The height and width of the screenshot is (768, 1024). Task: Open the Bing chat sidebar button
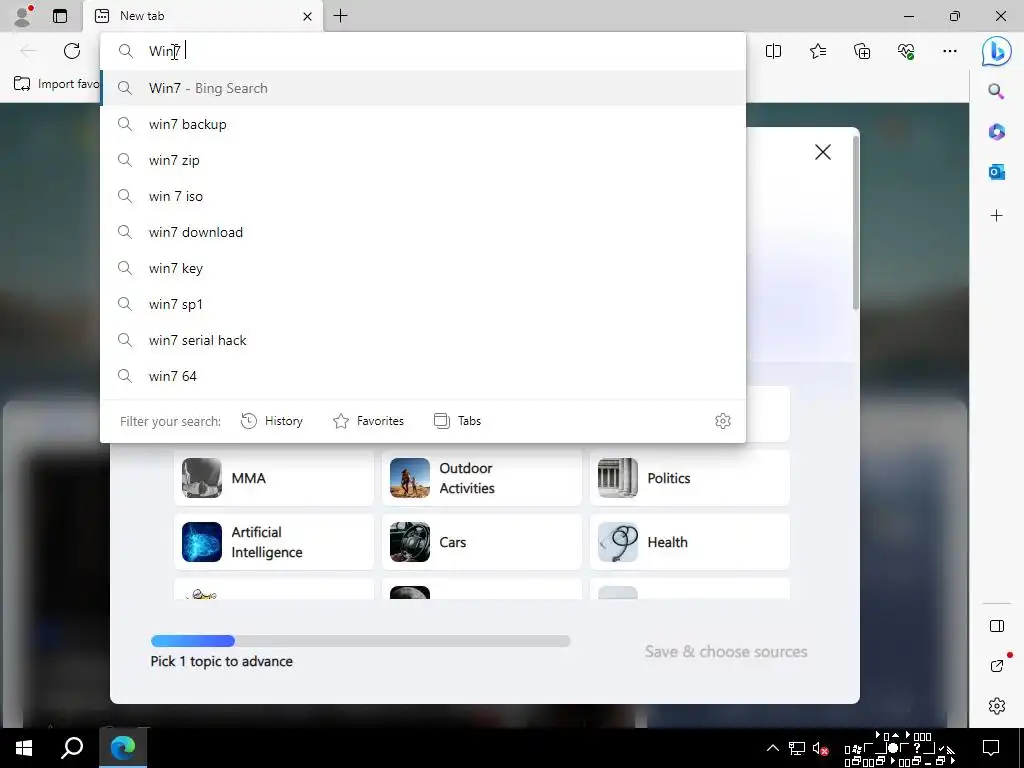(996, 51)
